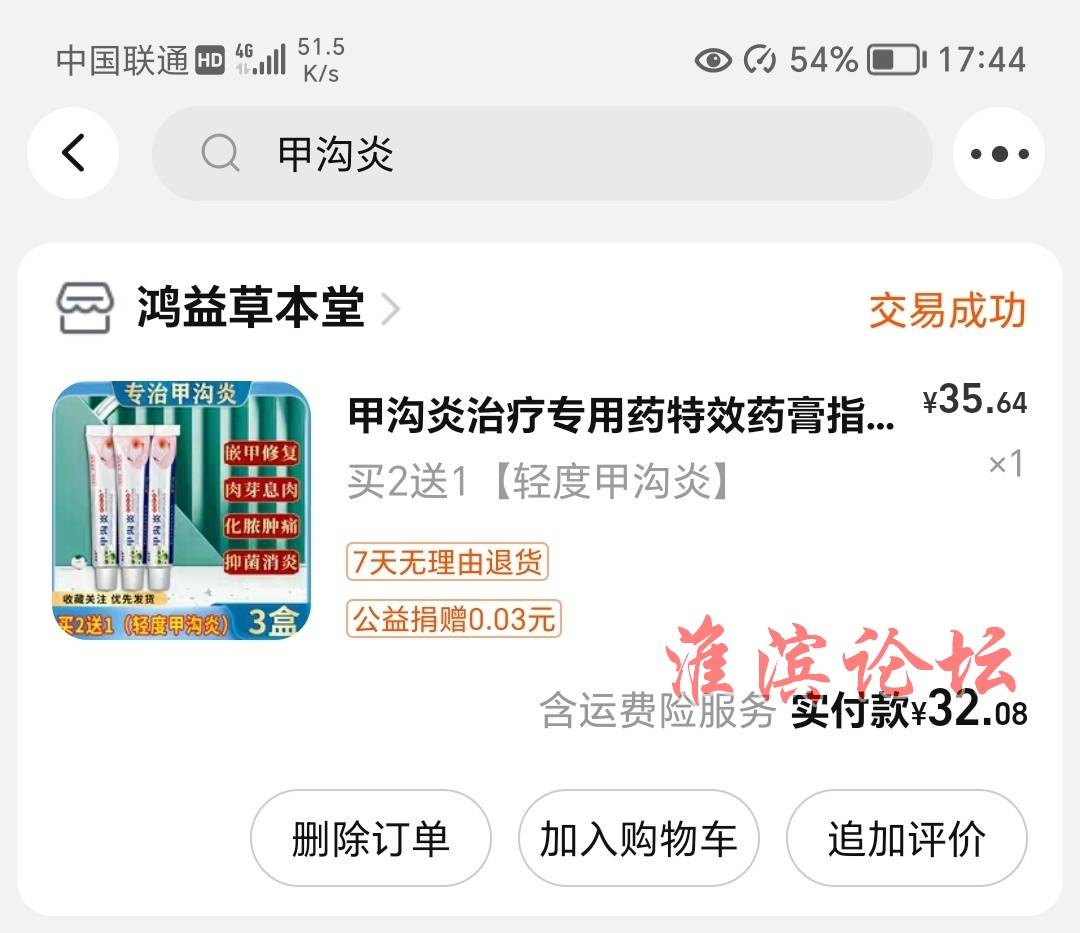The width and height of the screenshot is (1080, 933).
Task: Open the three-dot more options menu
Action: [999, 153]
